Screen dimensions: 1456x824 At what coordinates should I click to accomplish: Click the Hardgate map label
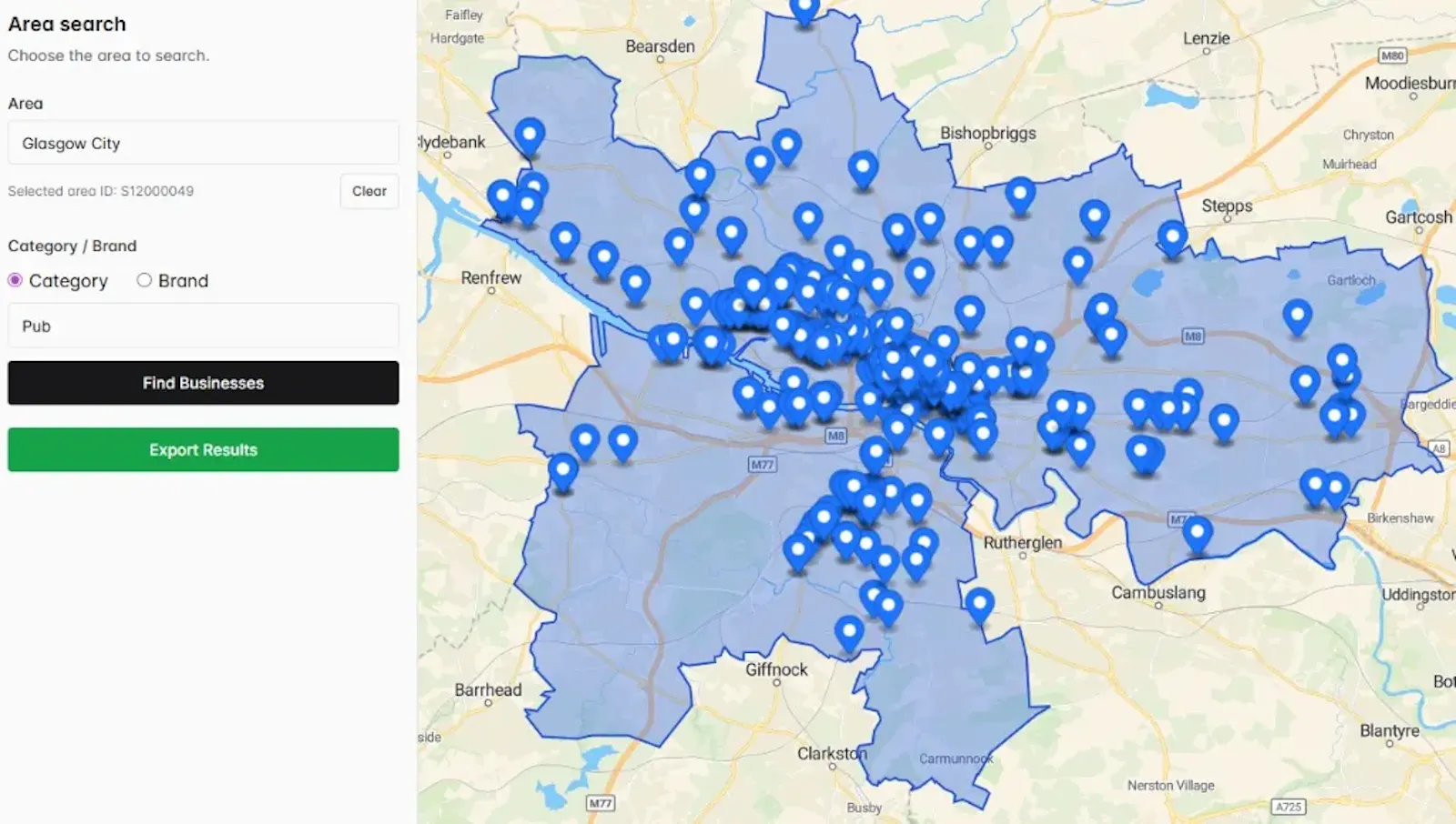click(x=457, y=38)
